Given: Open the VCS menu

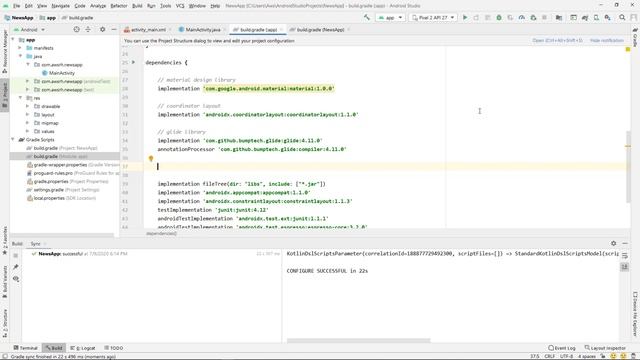Looking at the screenshot, I should [x=180, y=6].
